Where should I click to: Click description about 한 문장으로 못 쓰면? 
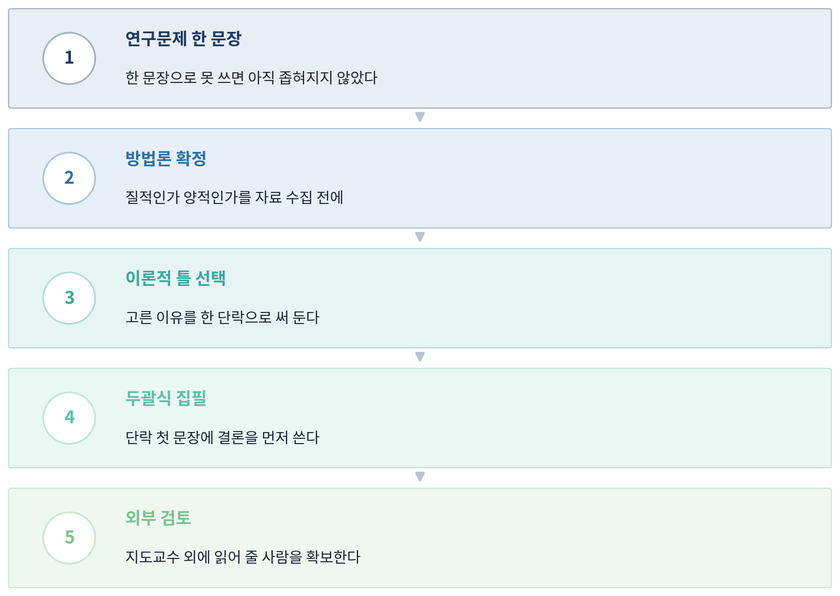[x=251, y=78]
